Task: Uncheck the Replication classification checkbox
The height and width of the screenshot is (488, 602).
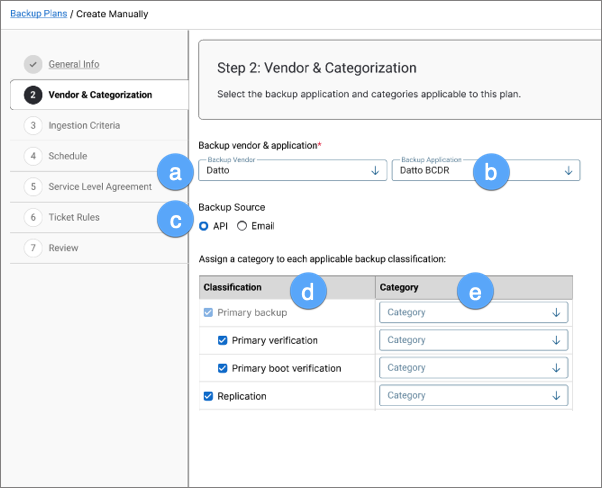Action: (208, 396)
